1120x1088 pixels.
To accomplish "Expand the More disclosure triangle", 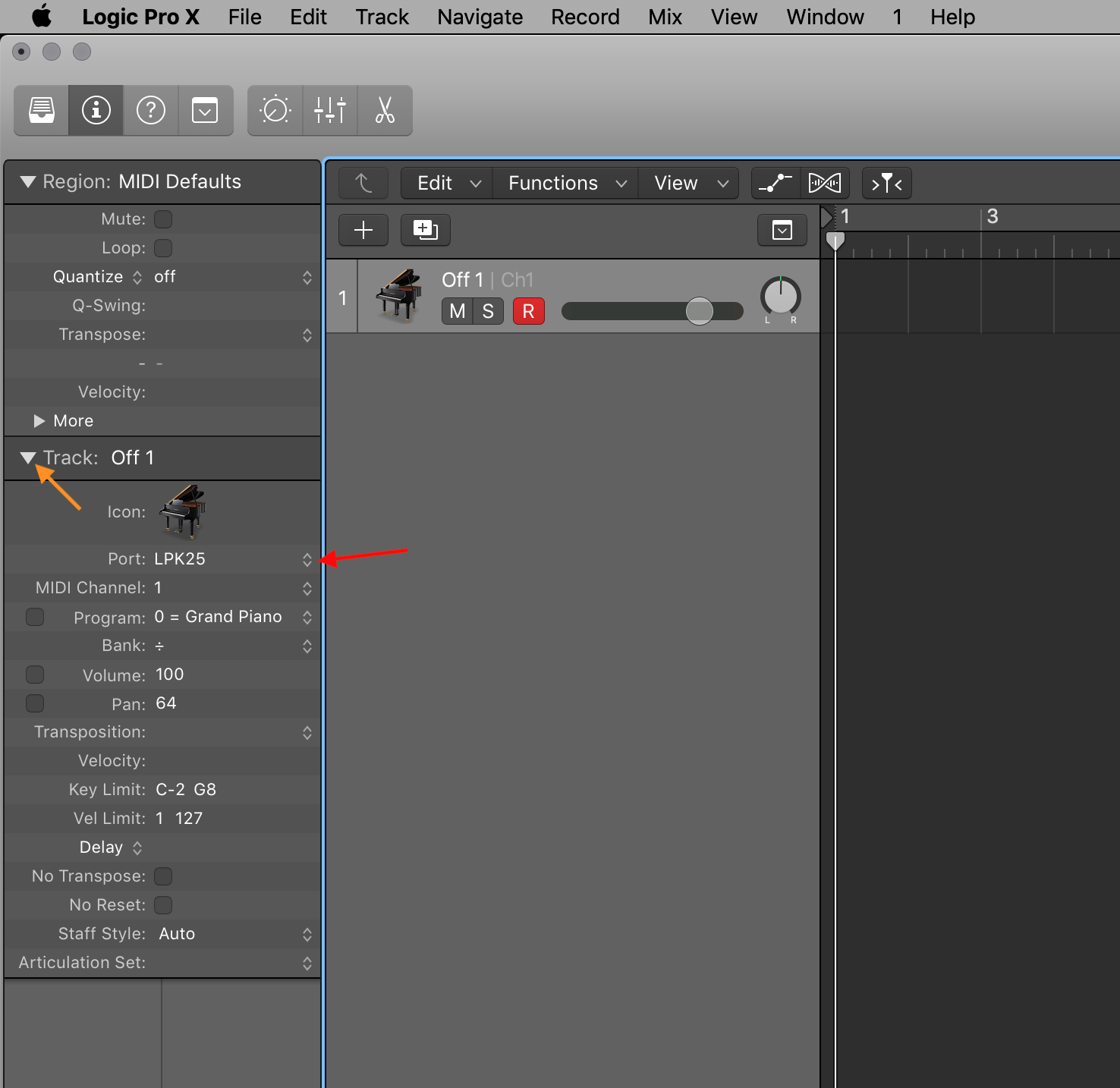I will [39, 421].
